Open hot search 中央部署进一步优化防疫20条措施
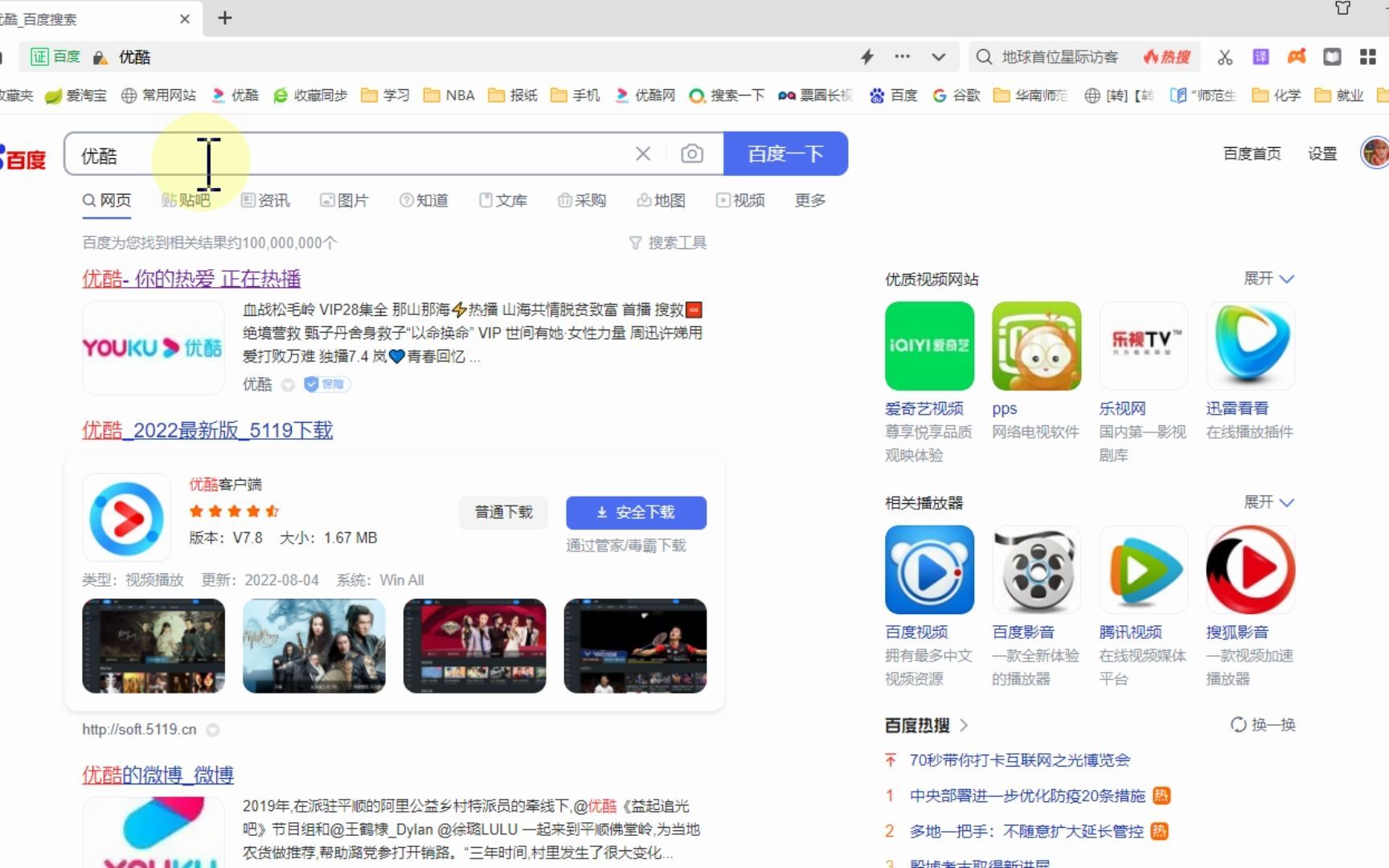1389x868 pixels. (x=1027, y=796)
